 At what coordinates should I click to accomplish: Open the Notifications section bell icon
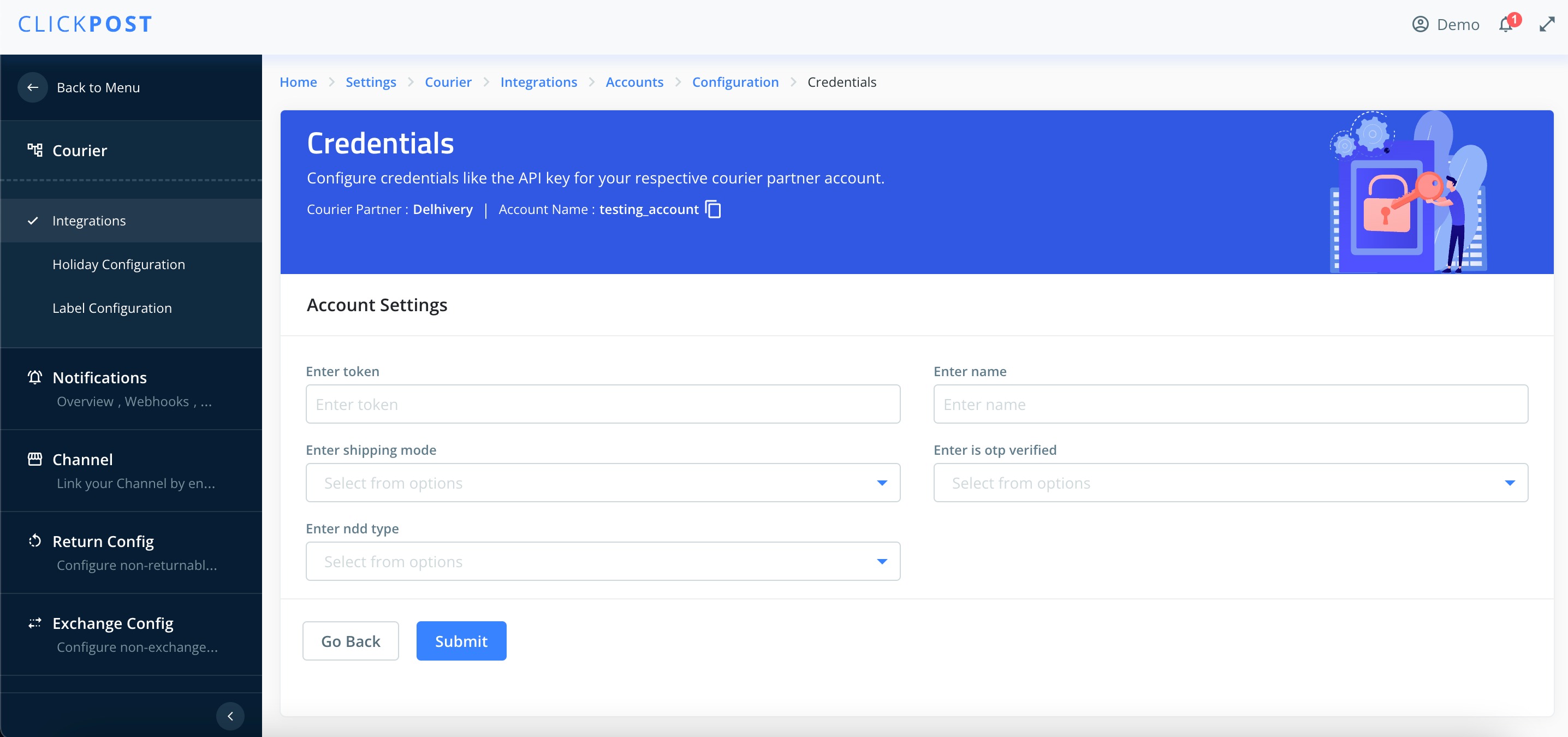(x=35, y=377)
